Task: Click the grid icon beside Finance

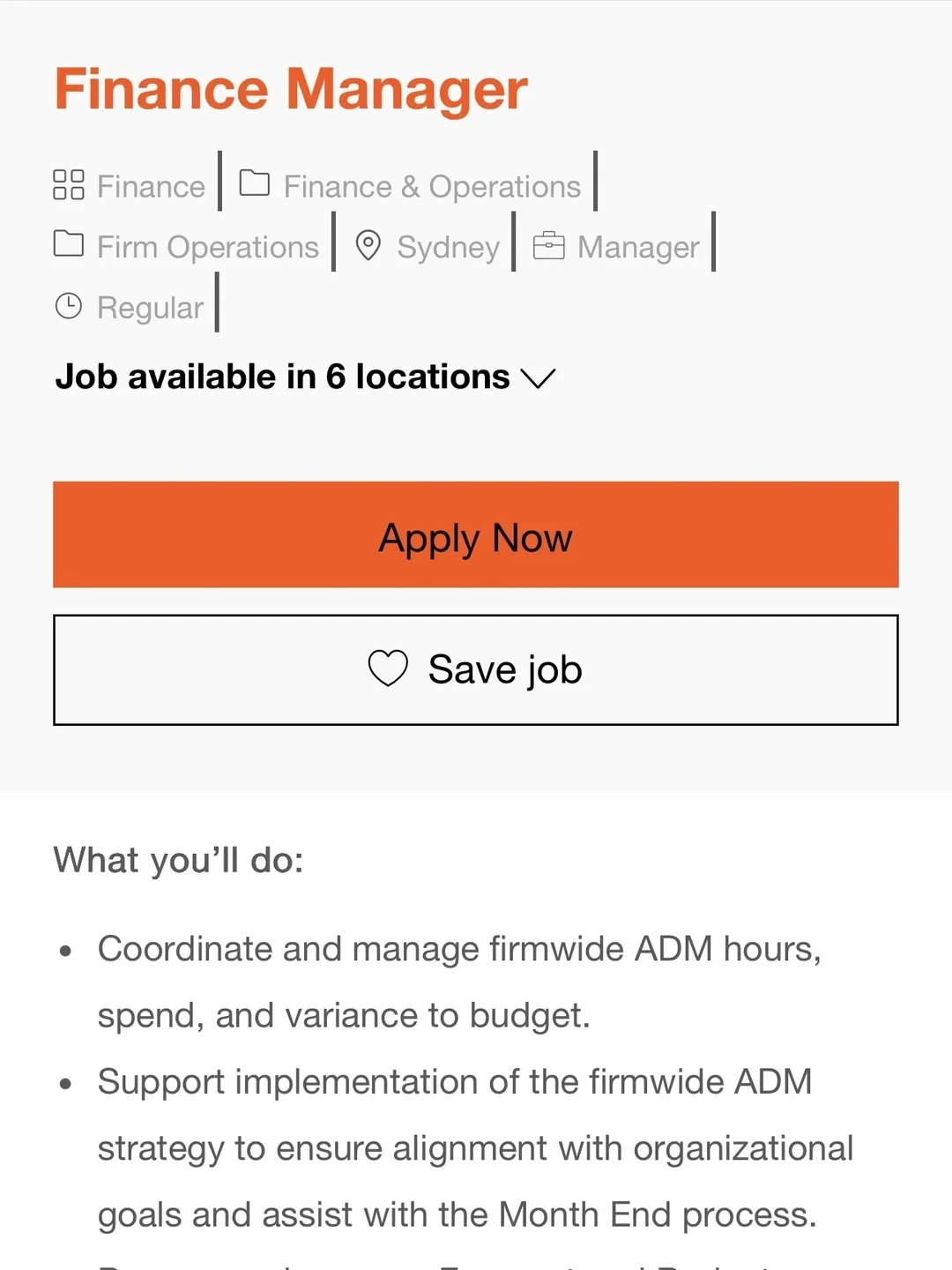Action: click(x=69, y=185)
